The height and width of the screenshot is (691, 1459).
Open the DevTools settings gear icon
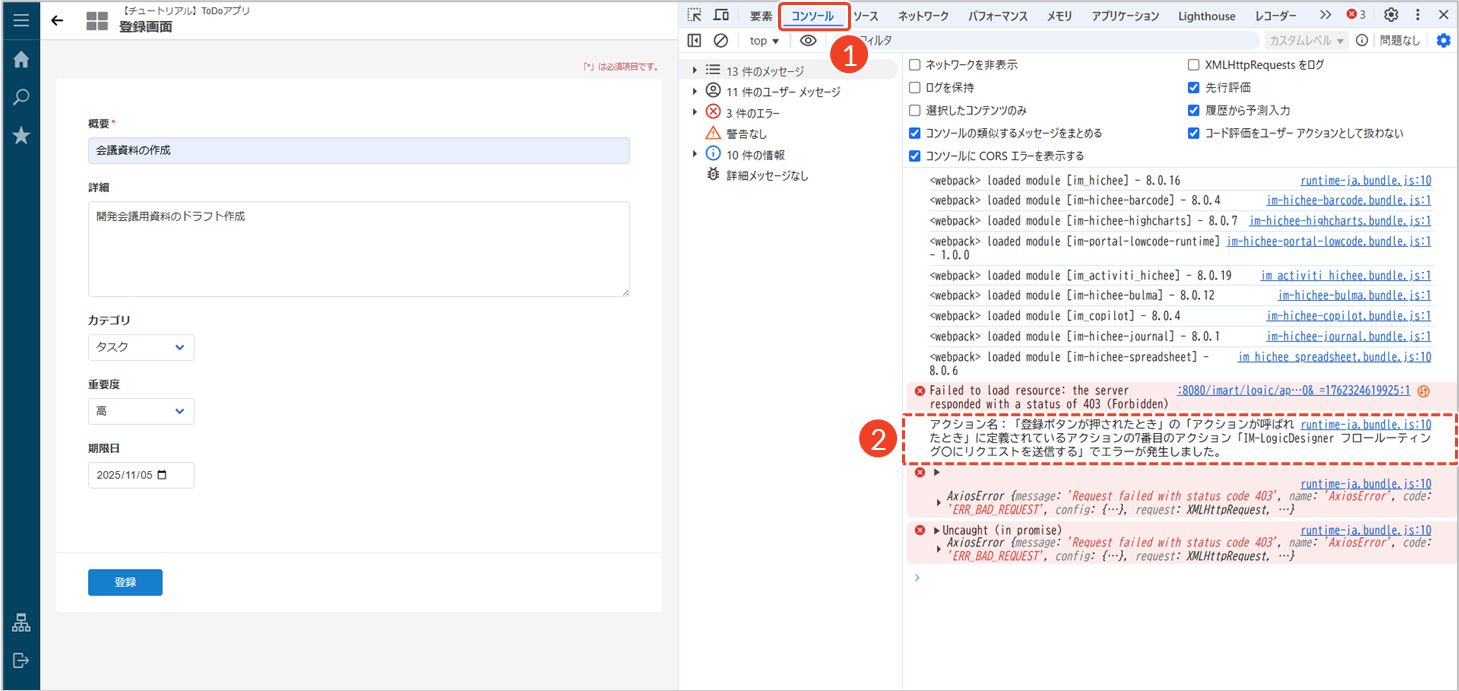coord(1391,15)
